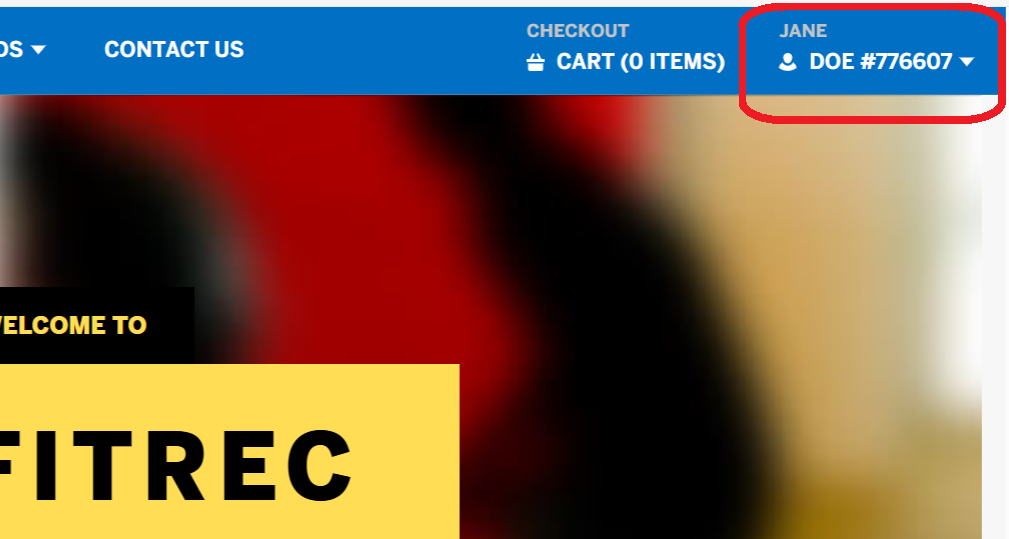
Task: Click the user profile silhouette icon
Action: [788, 62]
